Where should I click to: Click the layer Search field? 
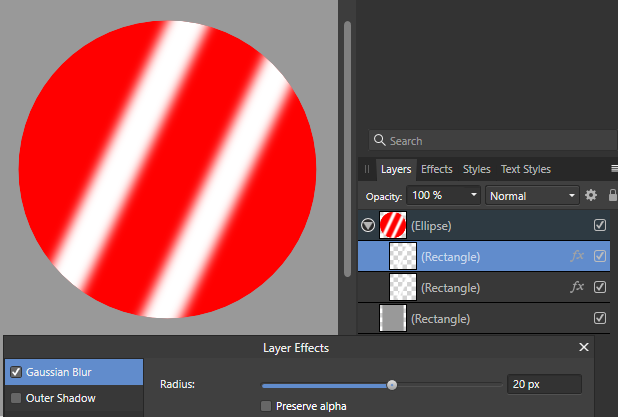coord(493,140)
